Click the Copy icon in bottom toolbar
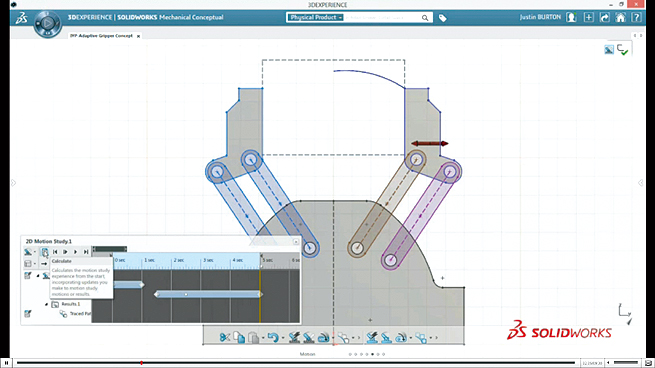655x368 pixels. point(239,337)
